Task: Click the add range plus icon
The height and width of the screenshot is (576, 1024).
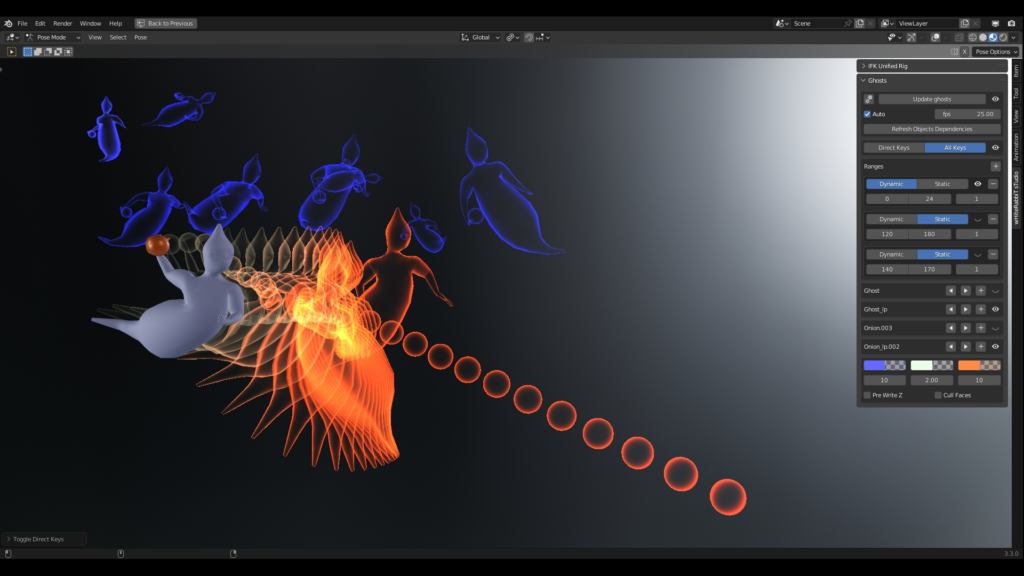Action: click(995, 166)
